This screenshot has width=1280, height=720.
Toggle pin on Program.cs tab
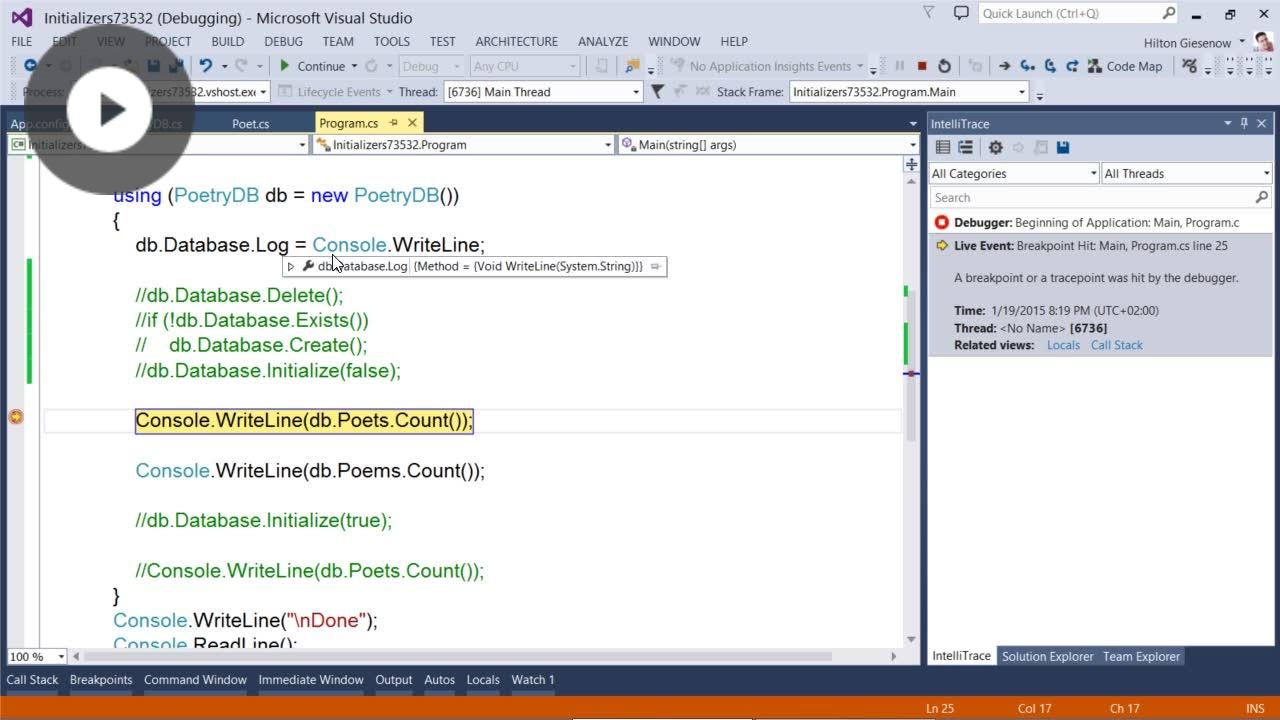coord(393,123)
